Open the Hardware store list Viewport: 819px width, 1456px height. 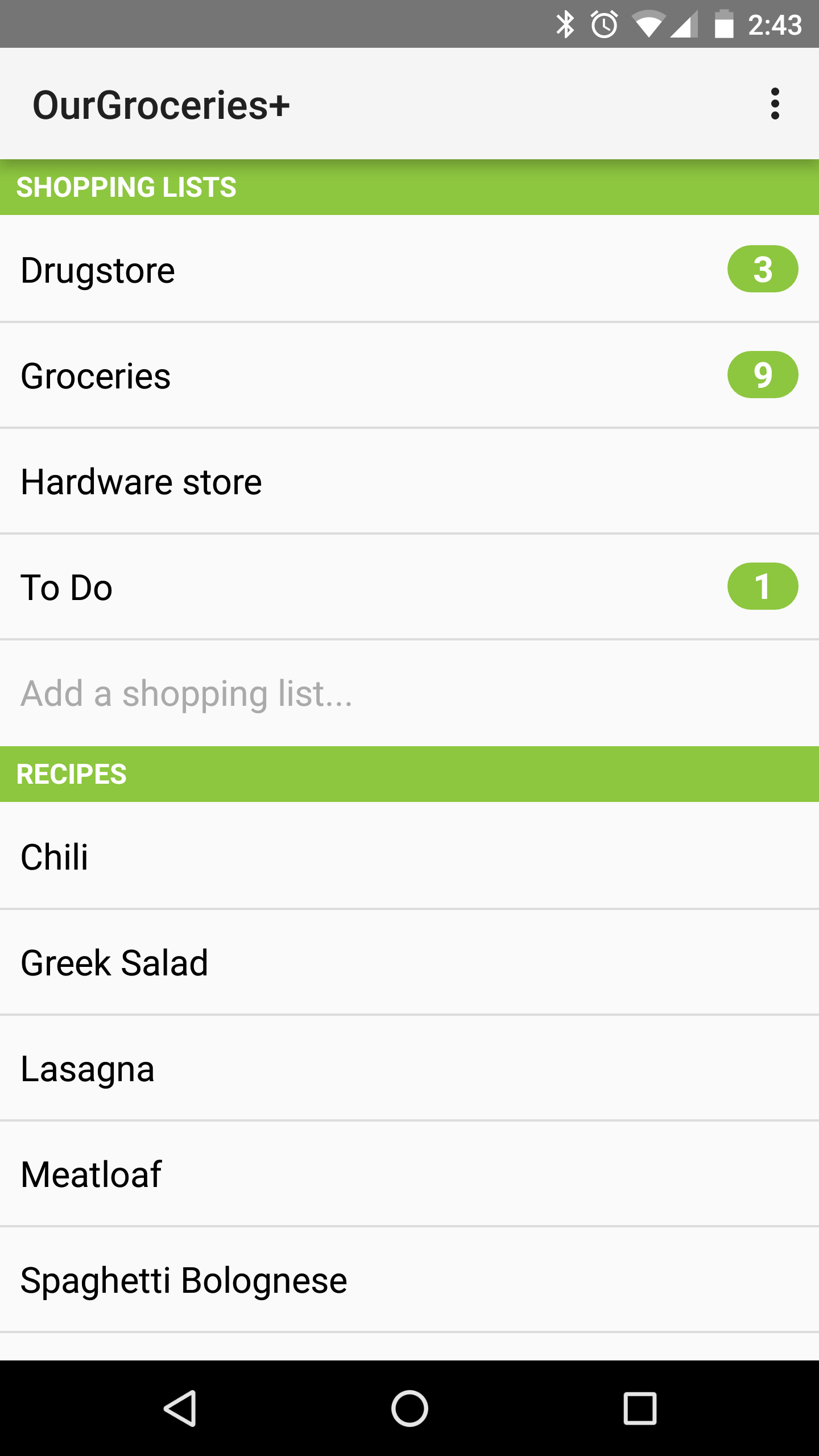click(409, 481)
